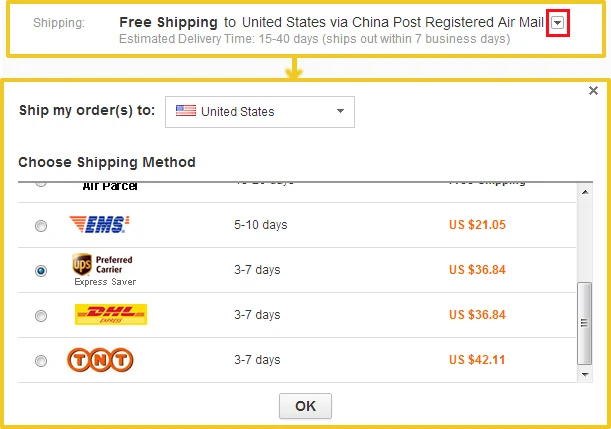Click the scrollbar down arrow
This screenshot has width=611, height=429.
(585, 374)
